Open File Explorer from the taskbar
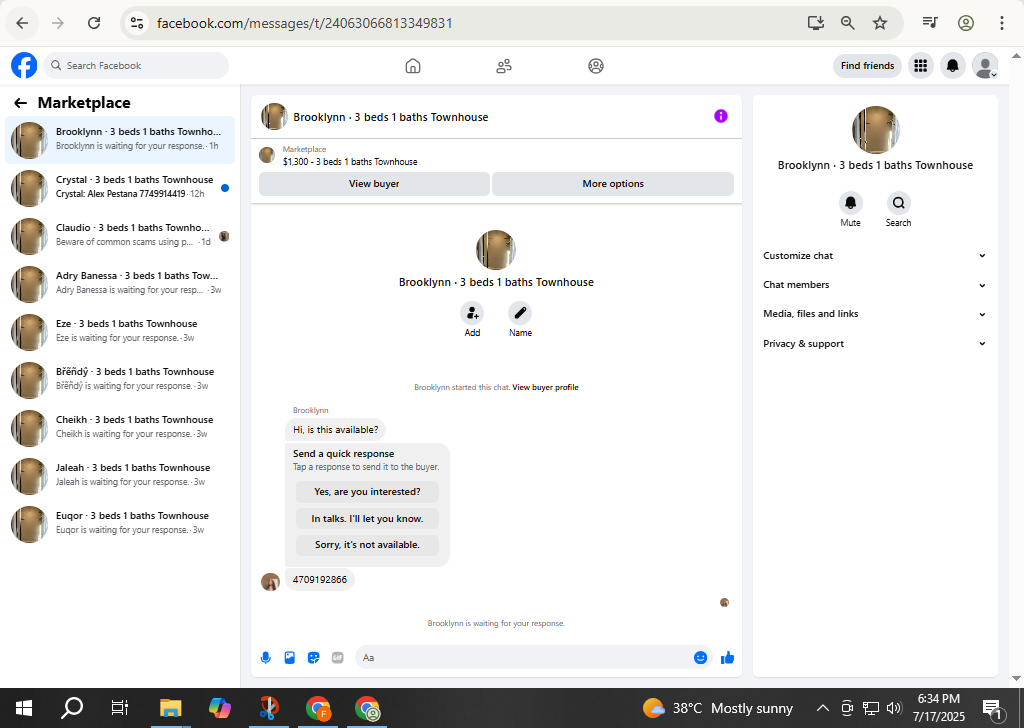Screen dimensions: 1024x728 (x=170, y=708)
